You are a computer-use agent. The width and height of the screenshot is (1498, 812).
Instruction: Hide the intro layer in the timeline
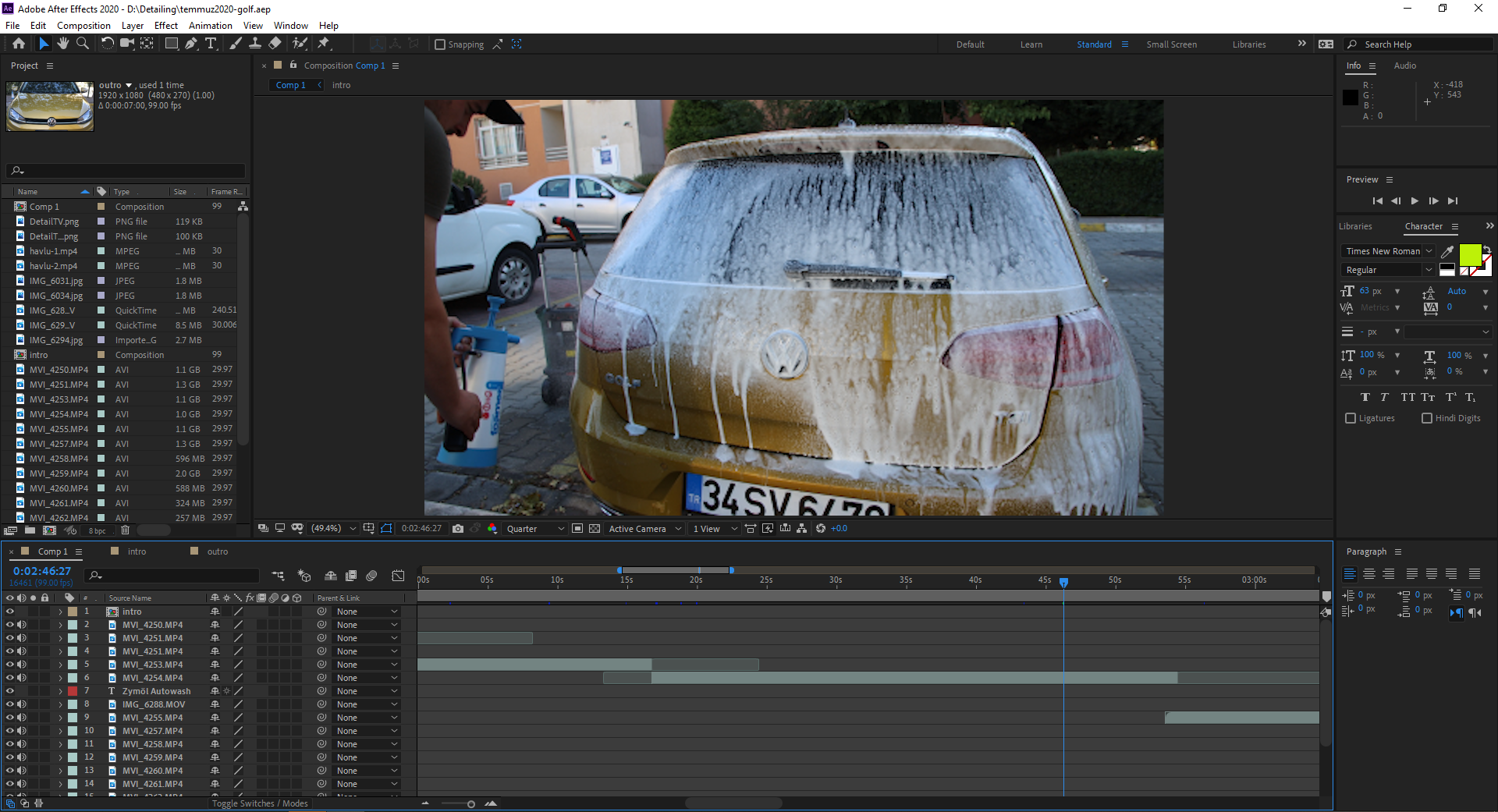10,612
